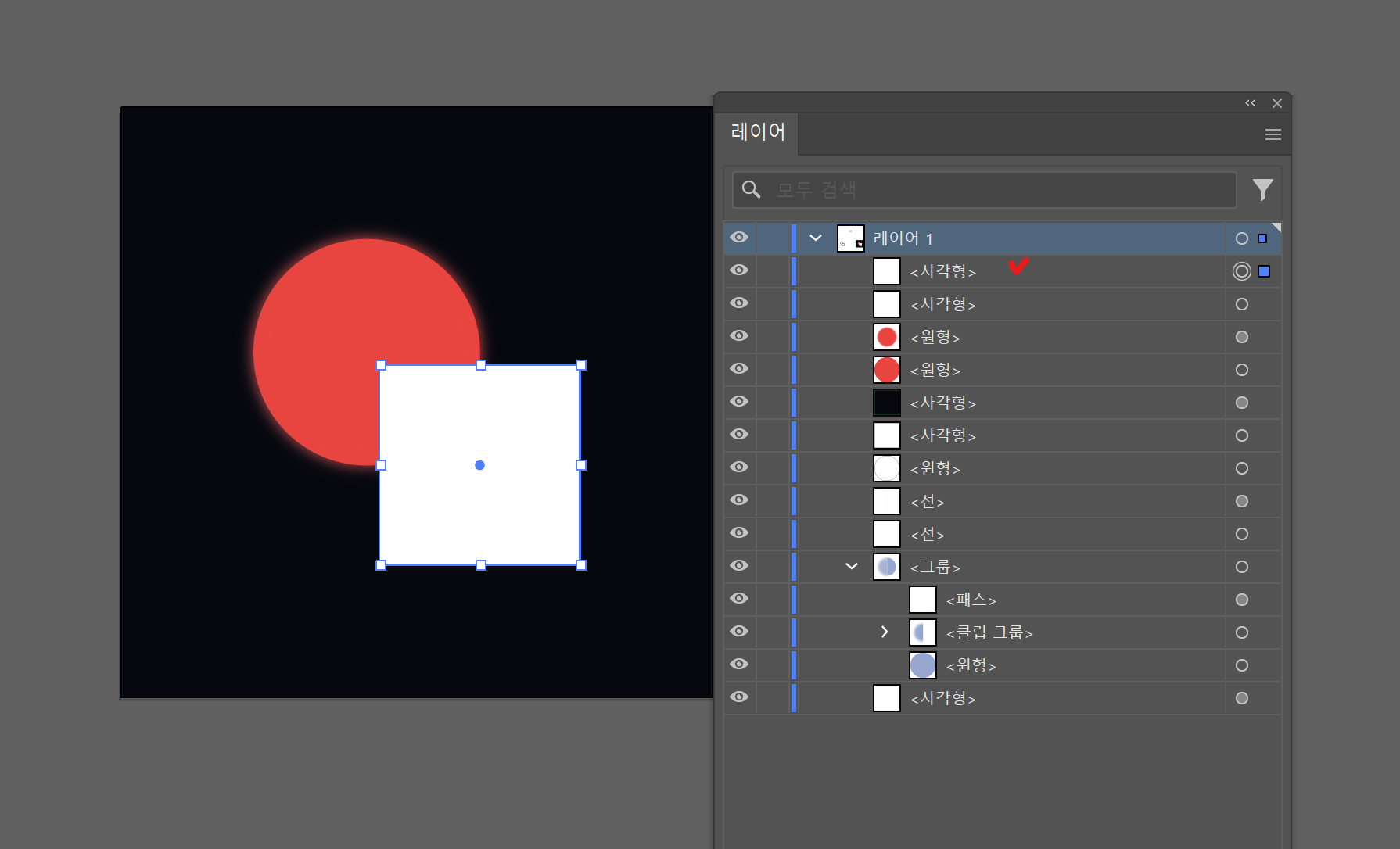Select <원형> name beside the blue circle thumbnail
This screenshot has height=849, width=1400.
[971, 665]
